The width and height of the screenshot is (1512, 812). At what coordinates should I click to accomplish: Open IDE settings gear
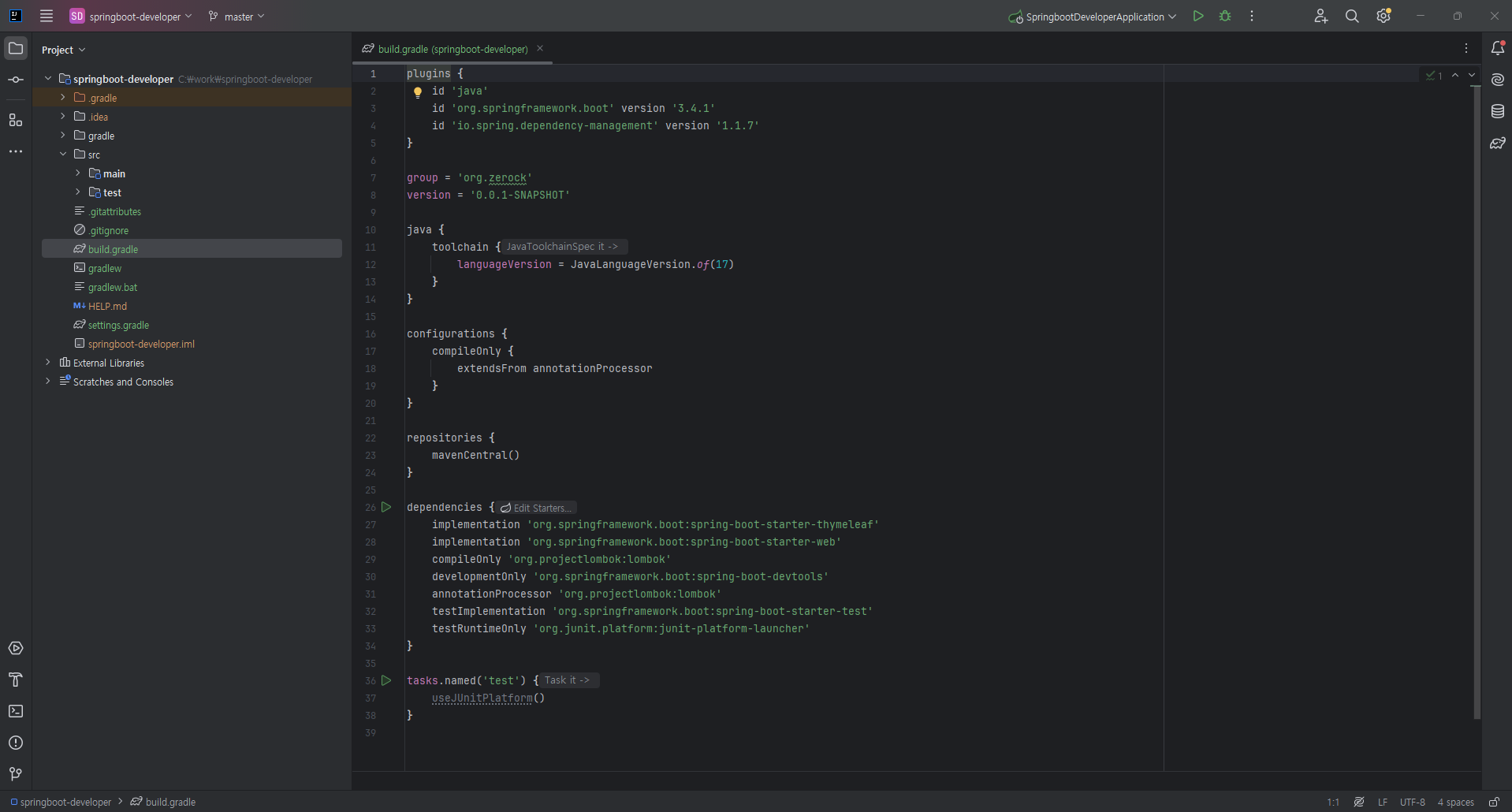tap(1384, 16)
